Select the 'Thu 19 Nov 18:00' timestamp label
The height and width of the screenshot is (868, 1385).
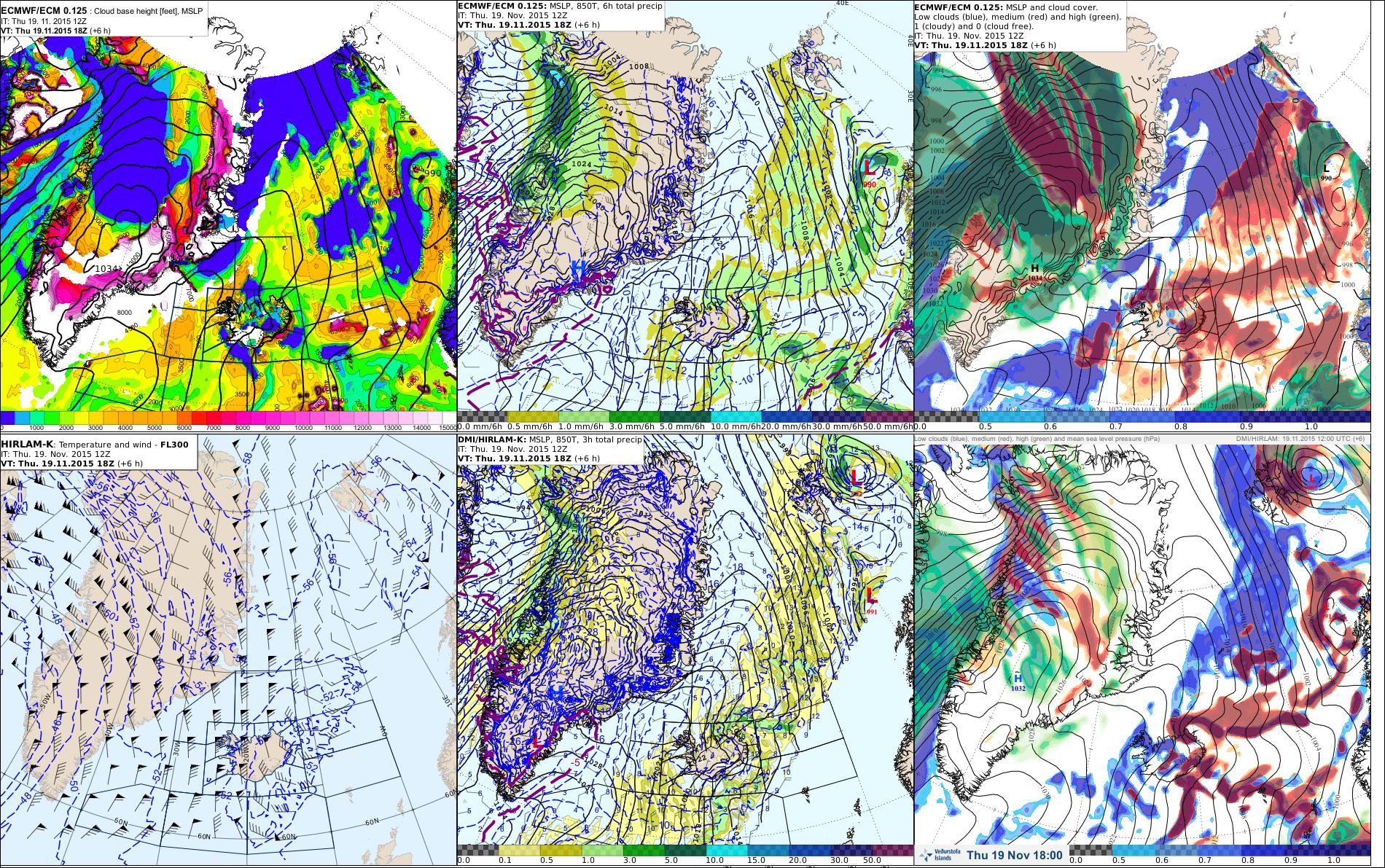1015,855
